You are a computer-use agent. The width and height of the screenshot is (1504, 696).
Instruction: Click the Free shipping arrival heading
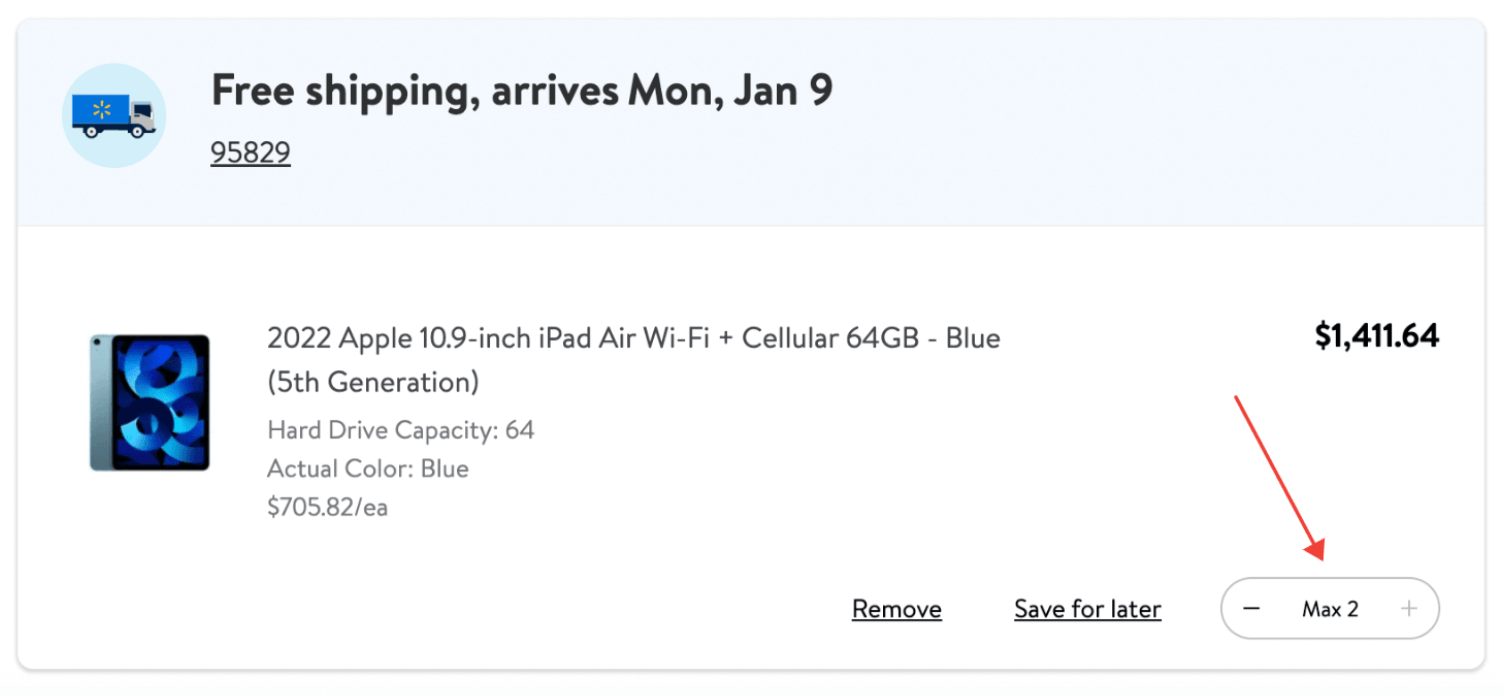(522, 91)
